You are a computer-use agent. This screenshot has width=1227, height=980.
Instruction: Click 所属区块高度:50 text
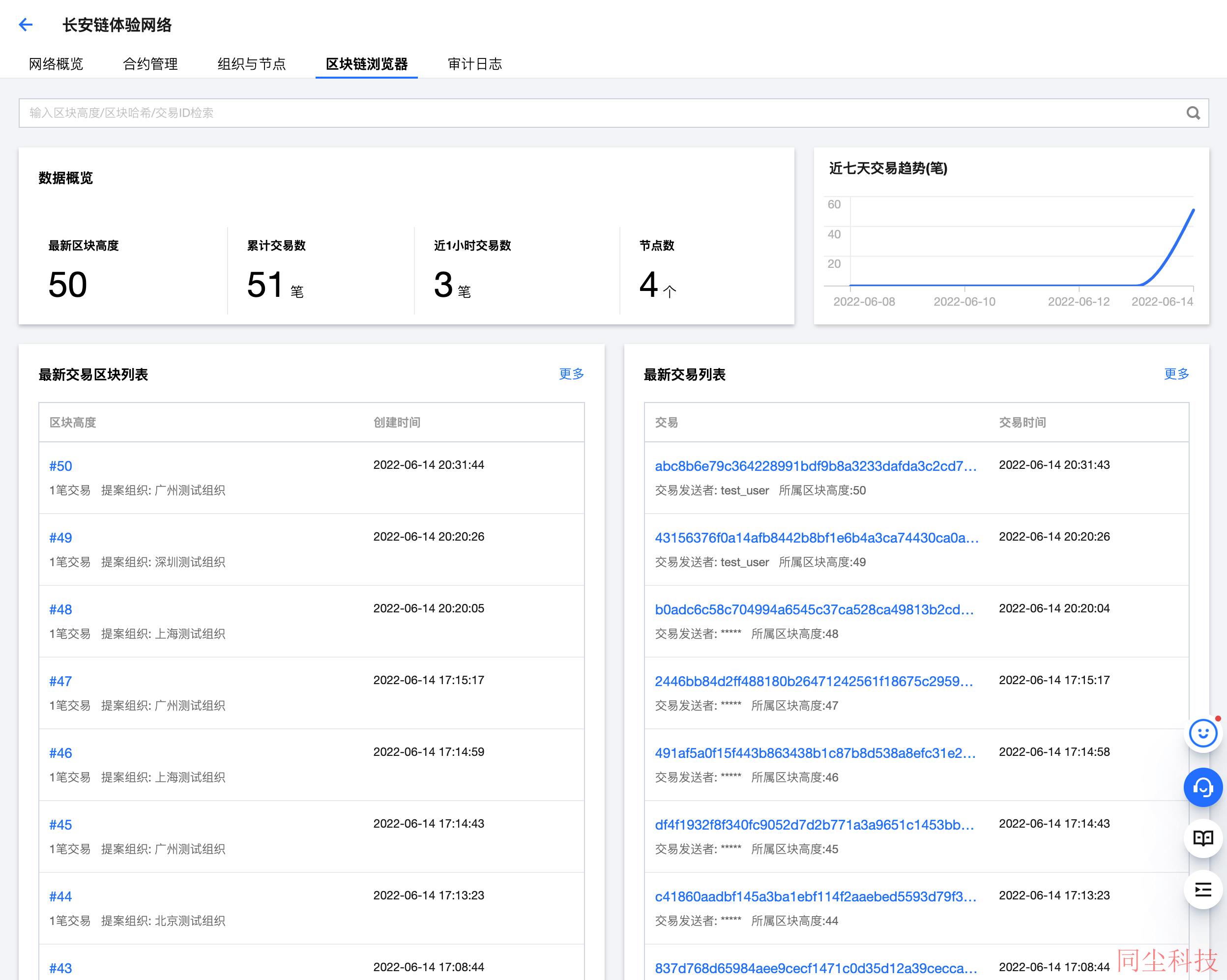click(822, 490)
